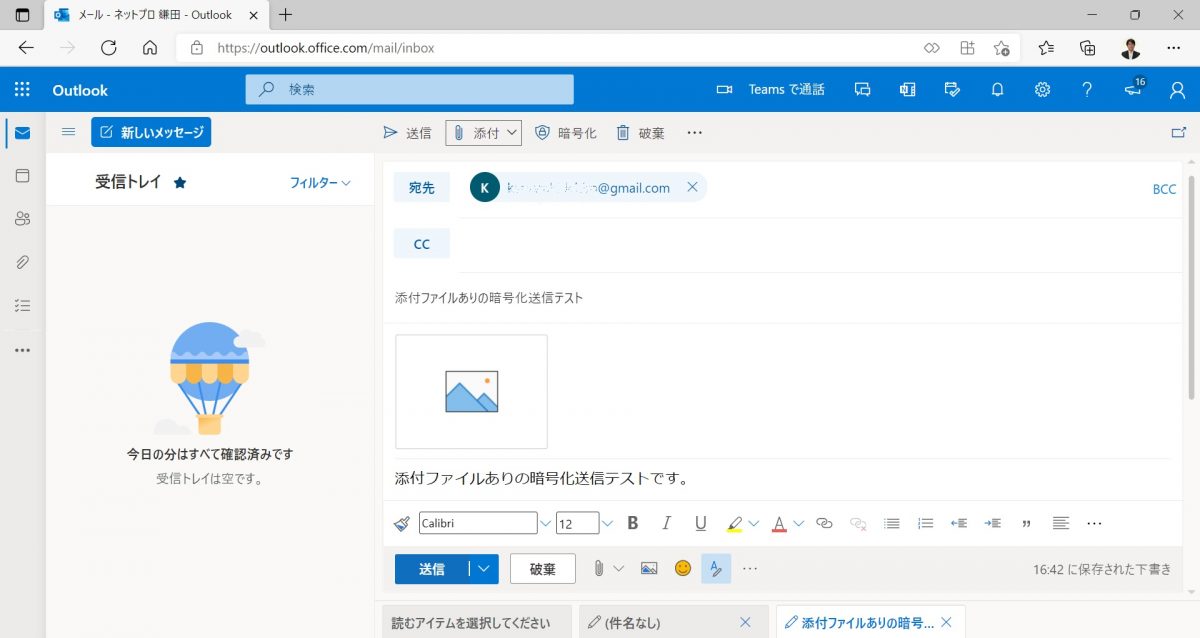Open the To Do tasks icon in header
The image size is (1200, 638).
click(952, 89)
